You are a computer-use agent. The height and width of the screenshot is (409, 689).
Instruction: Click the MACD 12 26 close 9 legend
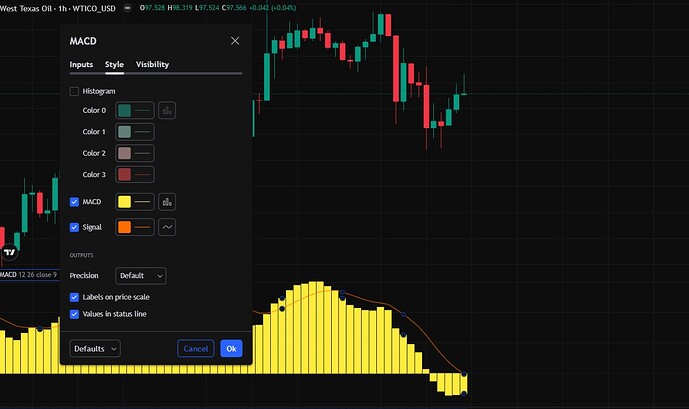click(x=29, y=275)
